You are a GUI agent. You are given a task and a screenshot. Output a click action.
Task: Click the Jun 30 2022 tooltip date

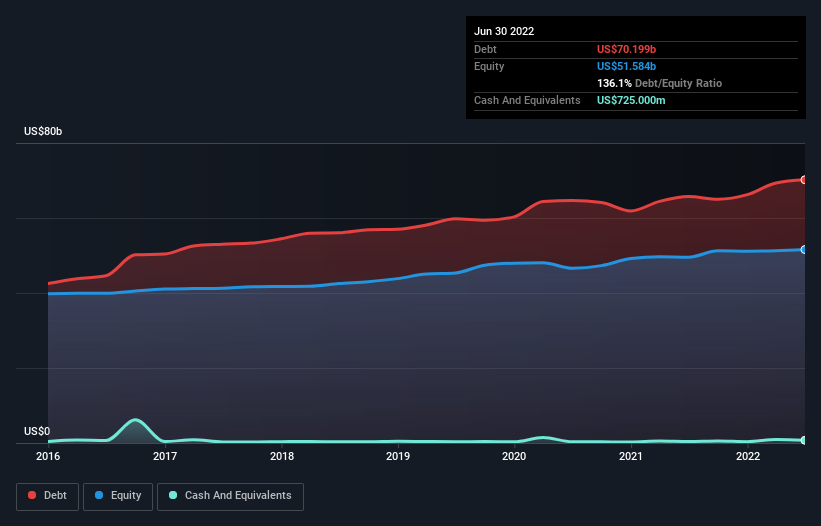[504, 31]
